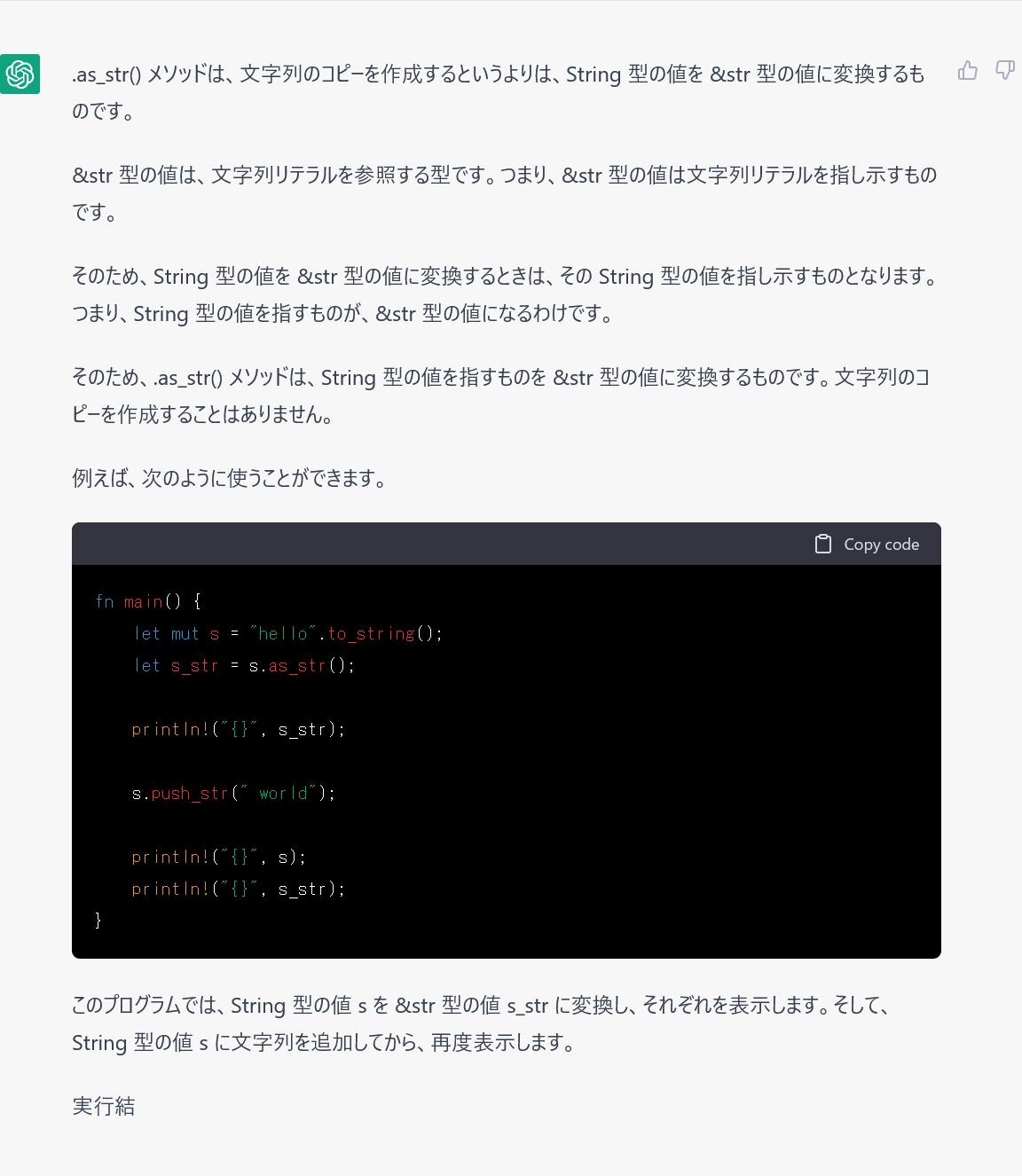Click the text '例えば、次のように使うことができます。'
The image size is (1022, 1176).
tap(231, 479)
